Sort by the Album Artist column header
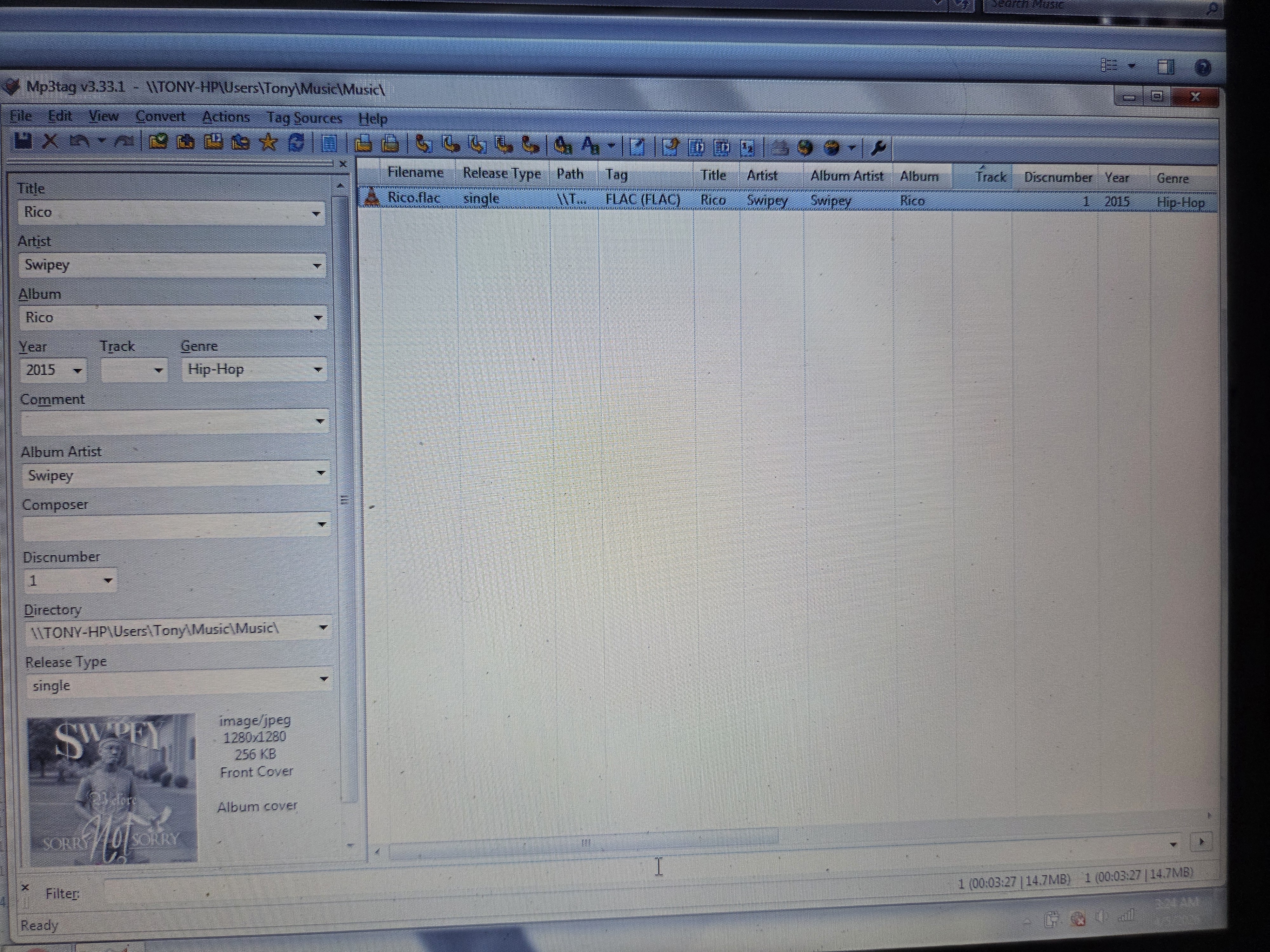1270x952 pixels. pyautogui.click(x=846, y=176)
